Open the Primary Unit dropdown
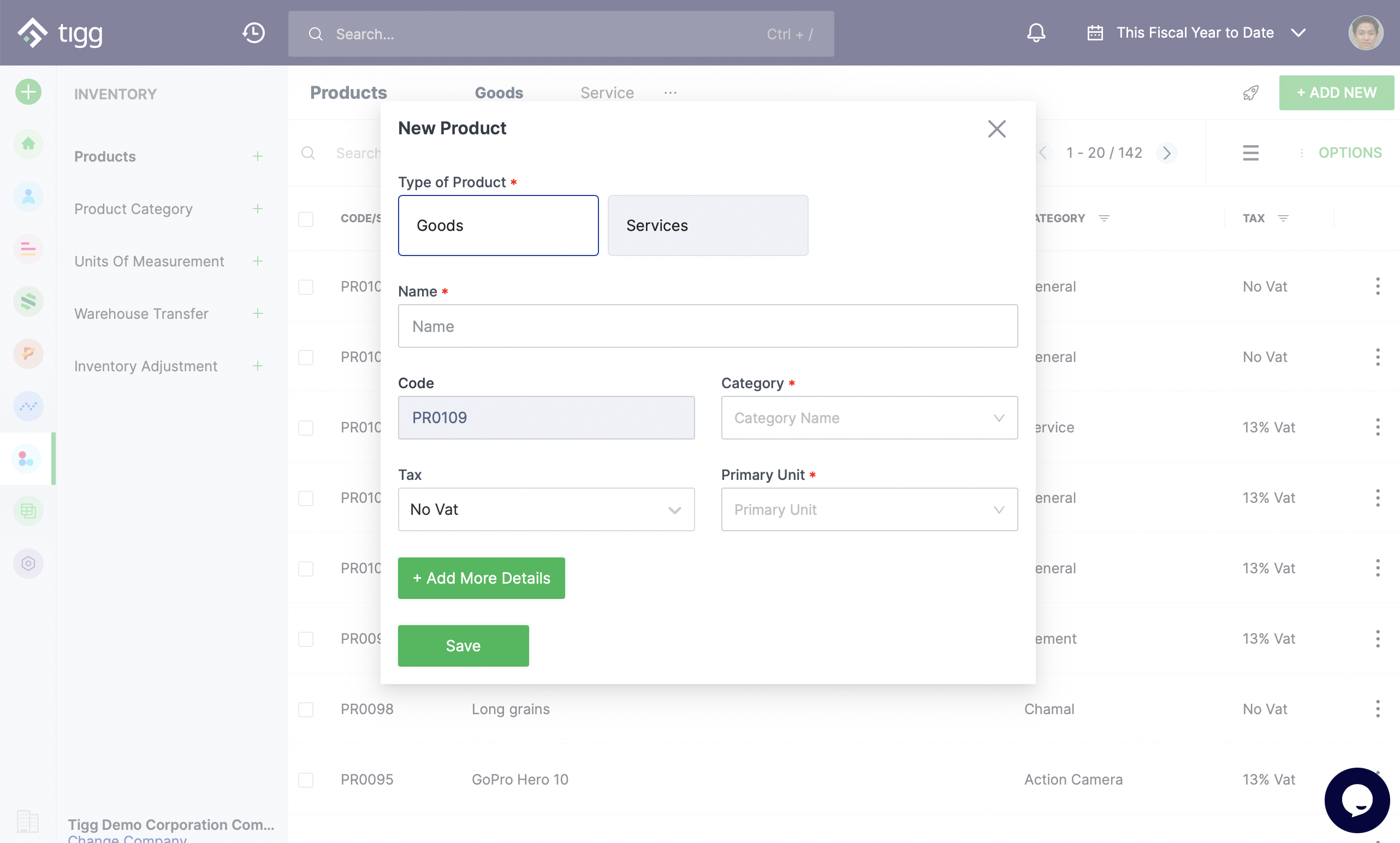The width and height of the screenshot is (1400, 843). (x=868, y=509)
